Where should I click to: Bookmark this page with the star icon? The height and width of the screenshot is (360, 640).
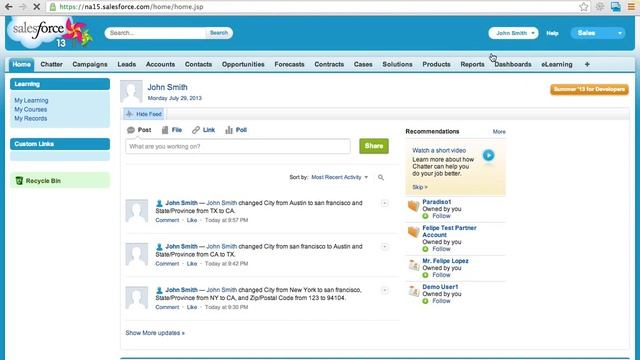(584, 7)
